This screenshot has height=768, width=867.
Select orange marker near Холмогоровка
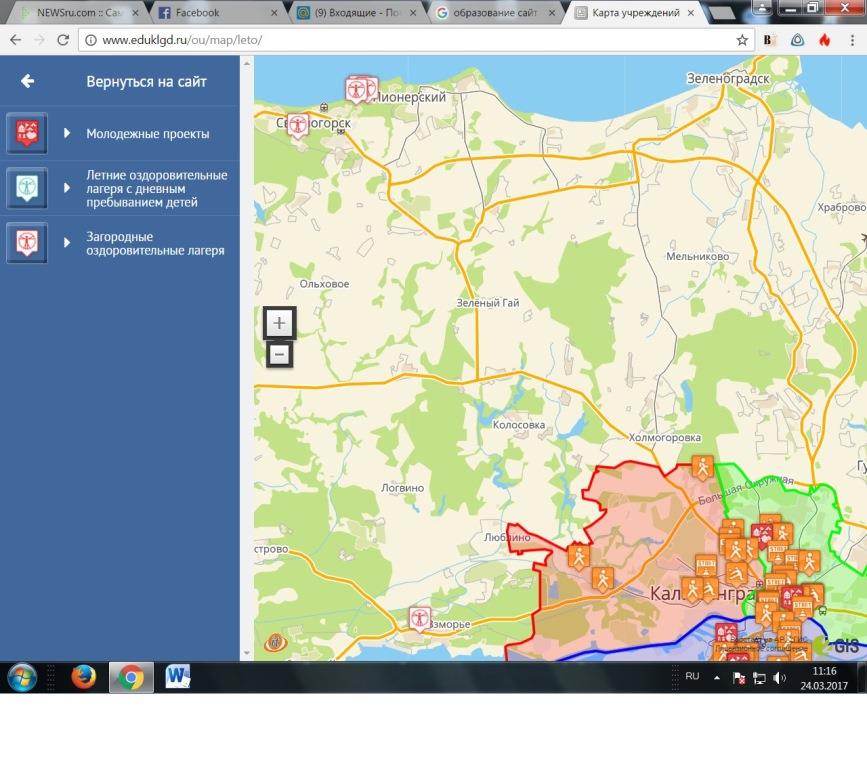pos(702,466)
